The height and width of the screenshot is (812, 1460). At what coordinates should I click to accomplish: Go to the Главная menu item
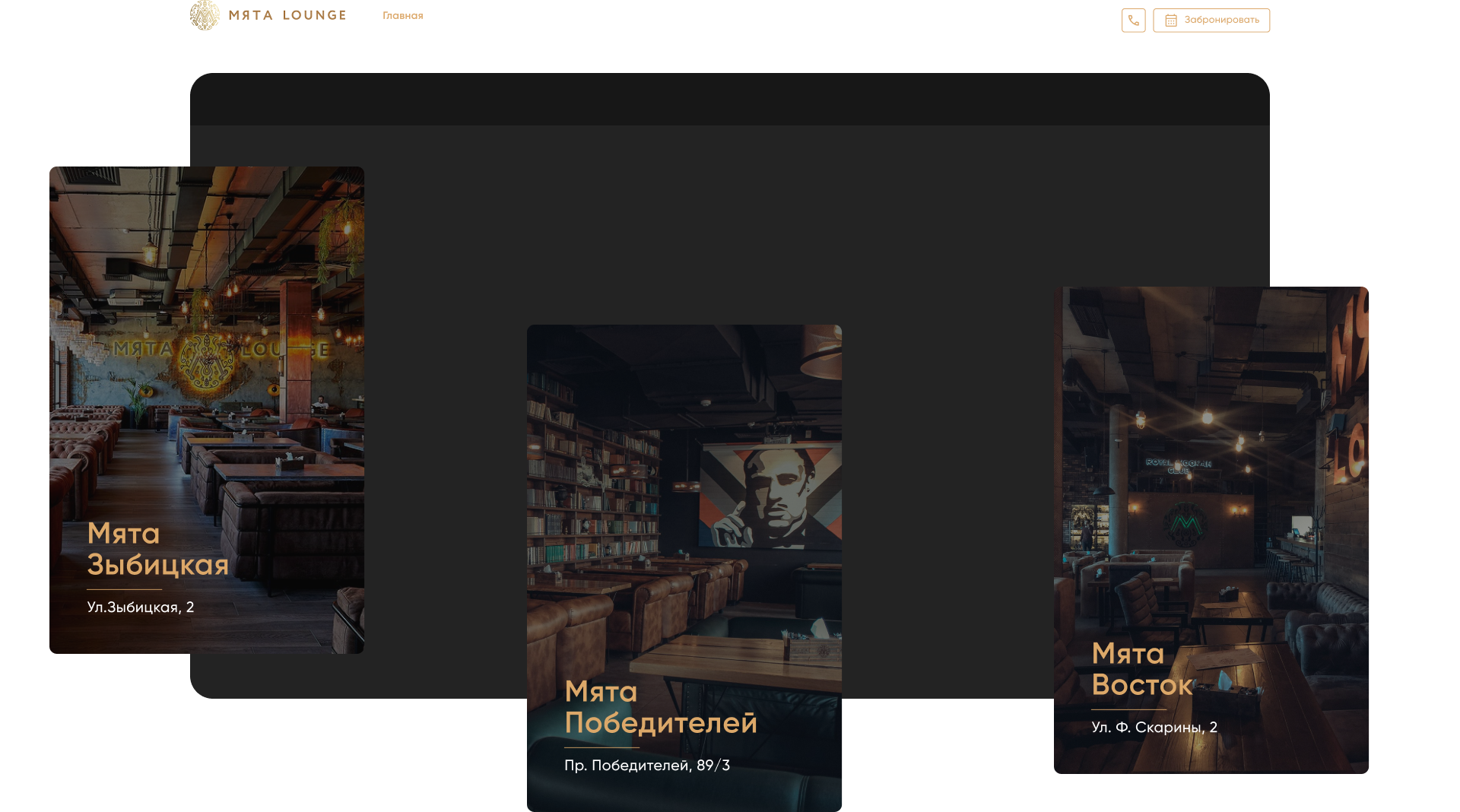coord(402,16)
